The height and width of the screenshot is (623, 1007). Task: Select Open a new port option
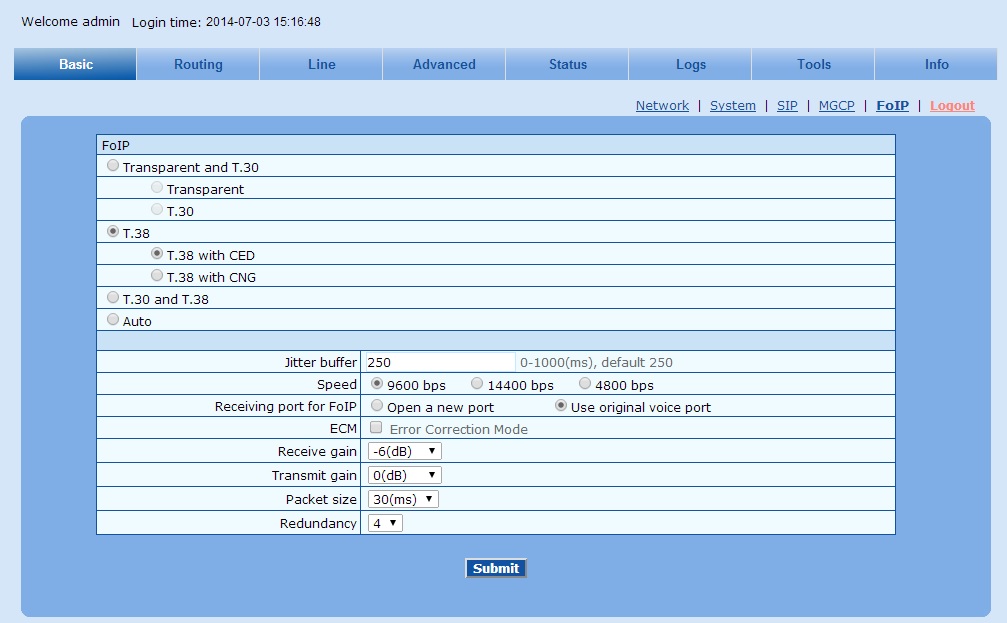(x=377, y=406)
